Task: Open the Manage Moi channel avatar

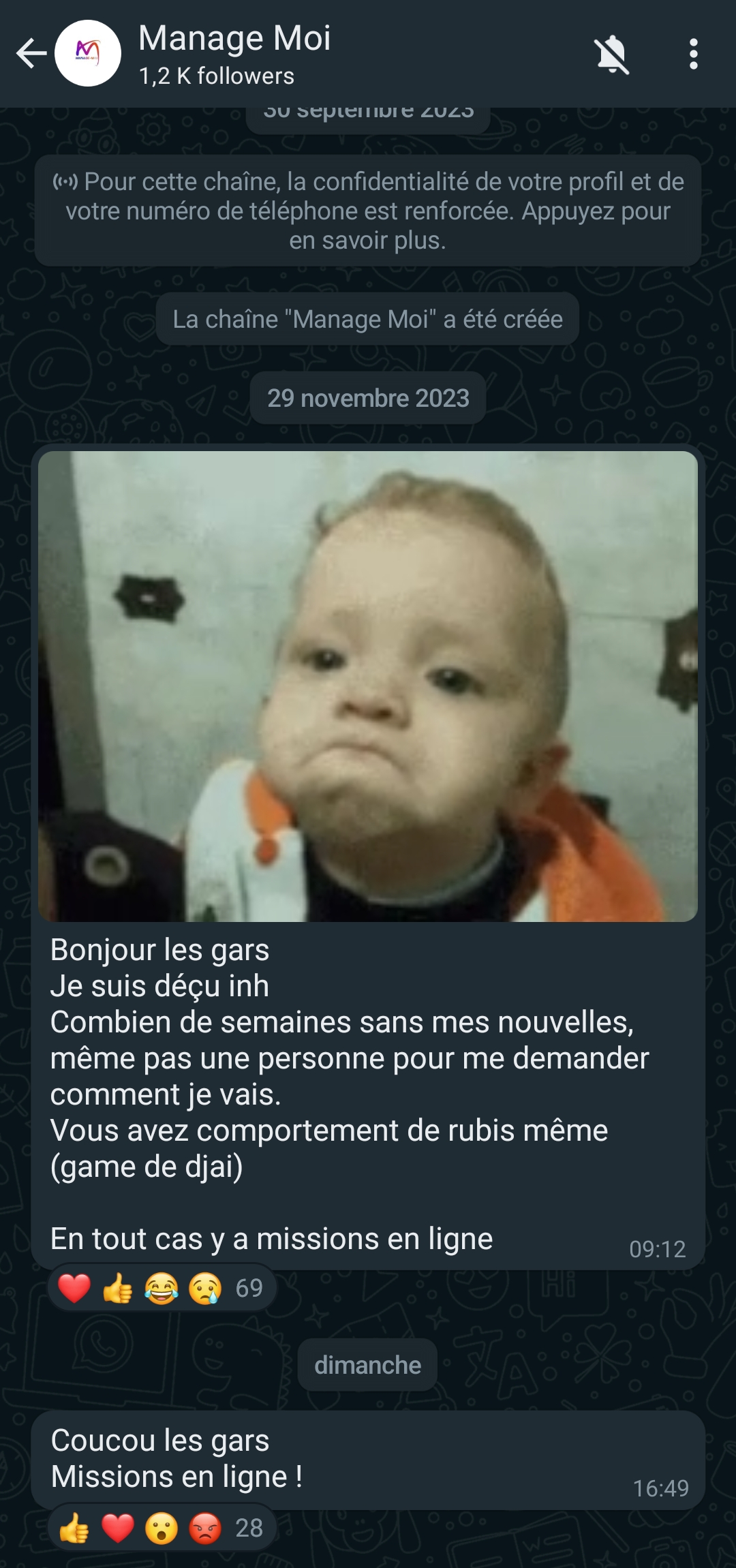Action: 88,53
